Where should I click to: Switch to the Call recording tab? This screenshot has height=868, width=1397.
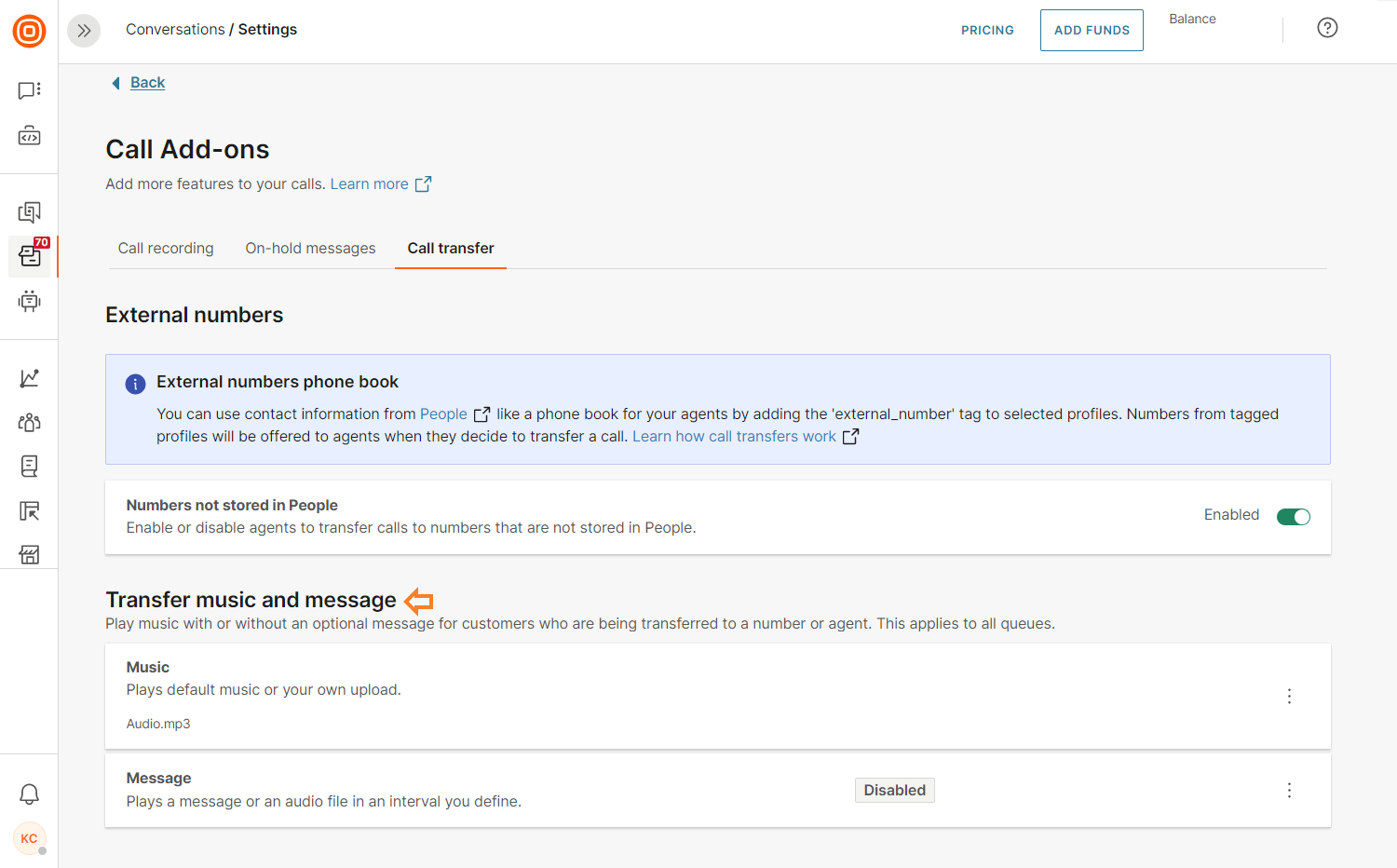[166, 249]
